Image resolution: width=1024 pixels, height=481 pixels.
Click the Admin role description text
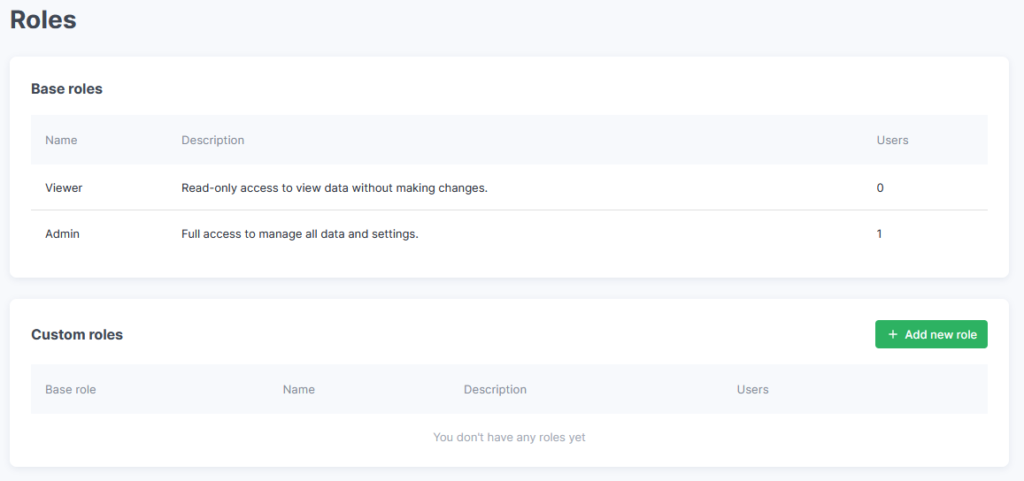click(300, 234)
